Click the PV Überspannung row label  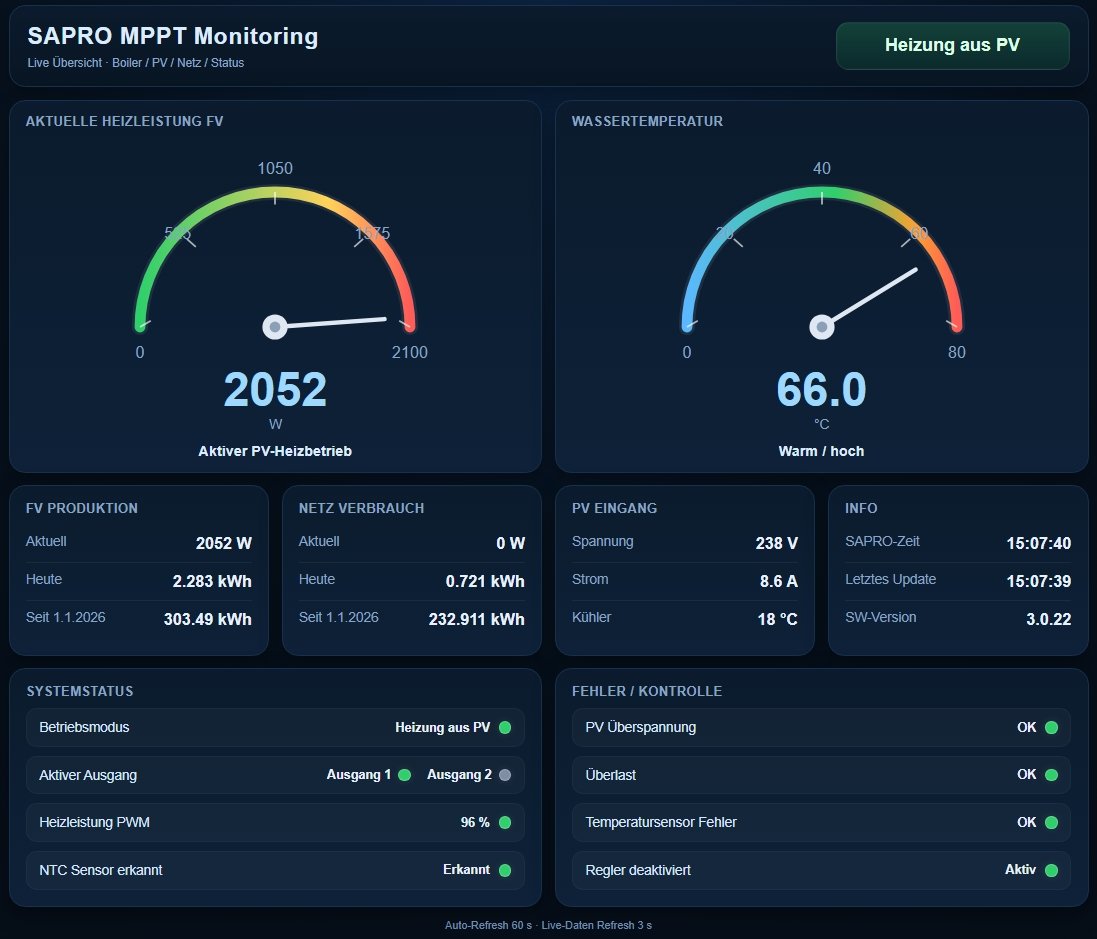[x=641, y=728]
